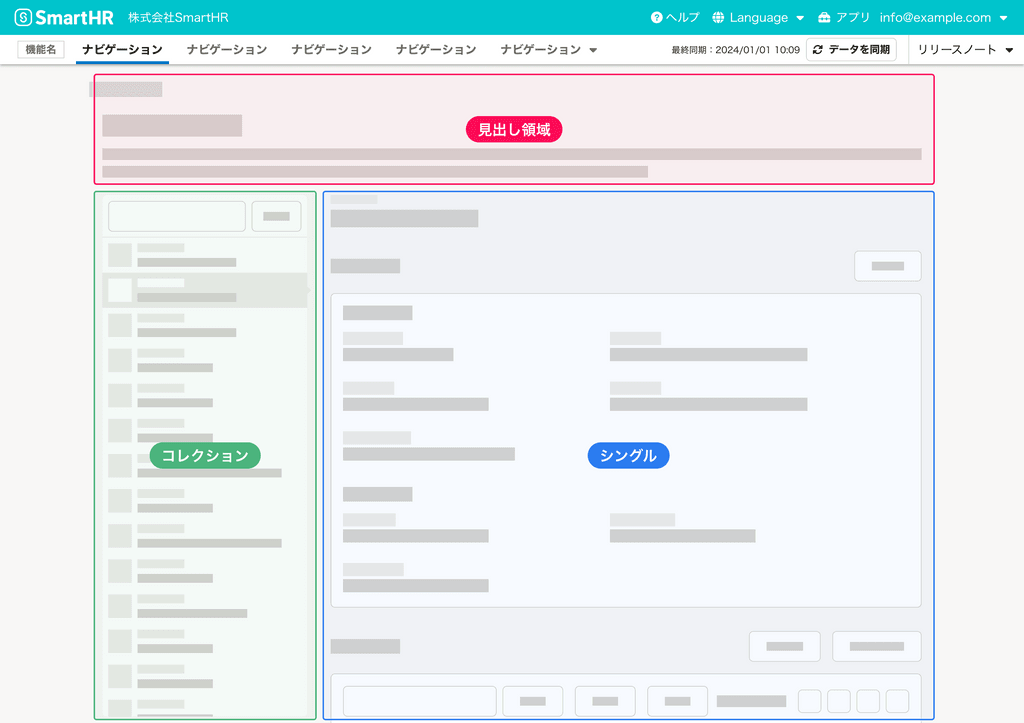The width and height of the screenshot is (1024, 723).
Task: Click the 機能名 badge
Action: tap(40, 48)
